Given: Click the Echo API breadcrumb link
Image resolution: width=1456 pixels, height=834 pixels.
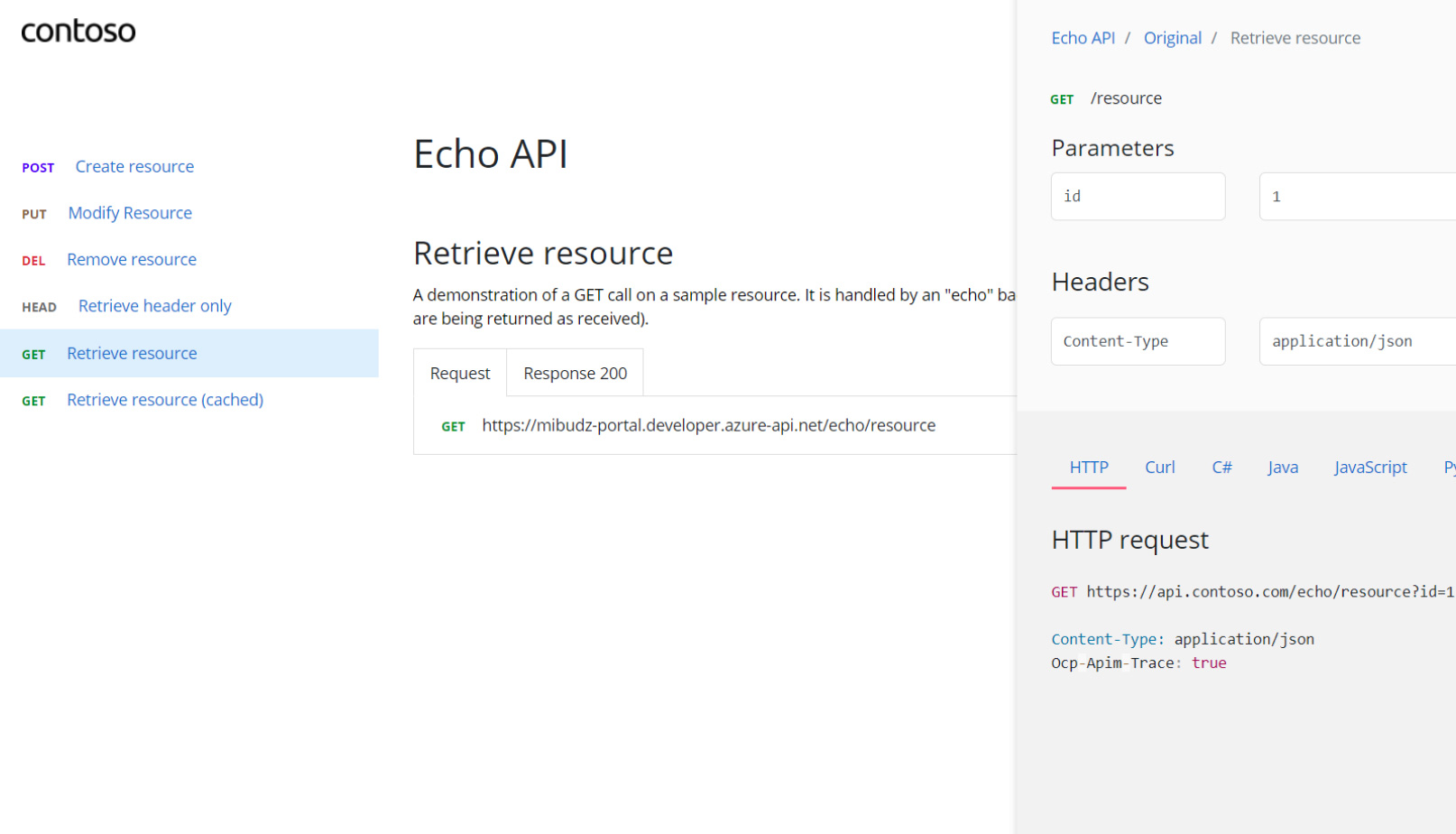Looking at the screenshot, I should click(1083, 38).
